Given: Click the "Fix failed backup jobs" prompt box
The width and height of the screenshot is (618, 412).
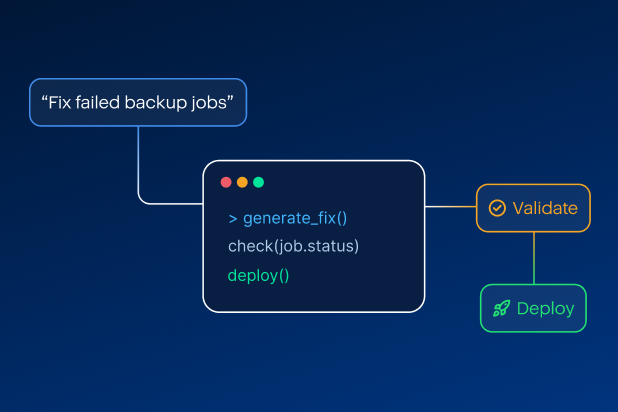Looking at the screenshot, I should point(138,103).
